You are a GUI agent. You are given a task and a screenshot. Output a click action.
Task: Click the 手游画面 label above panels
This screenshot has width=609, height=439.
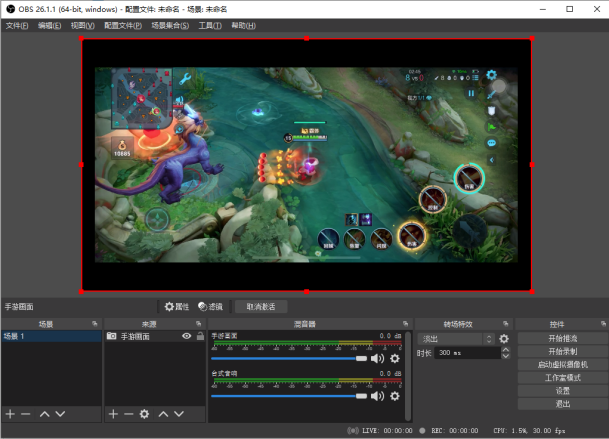19,307
